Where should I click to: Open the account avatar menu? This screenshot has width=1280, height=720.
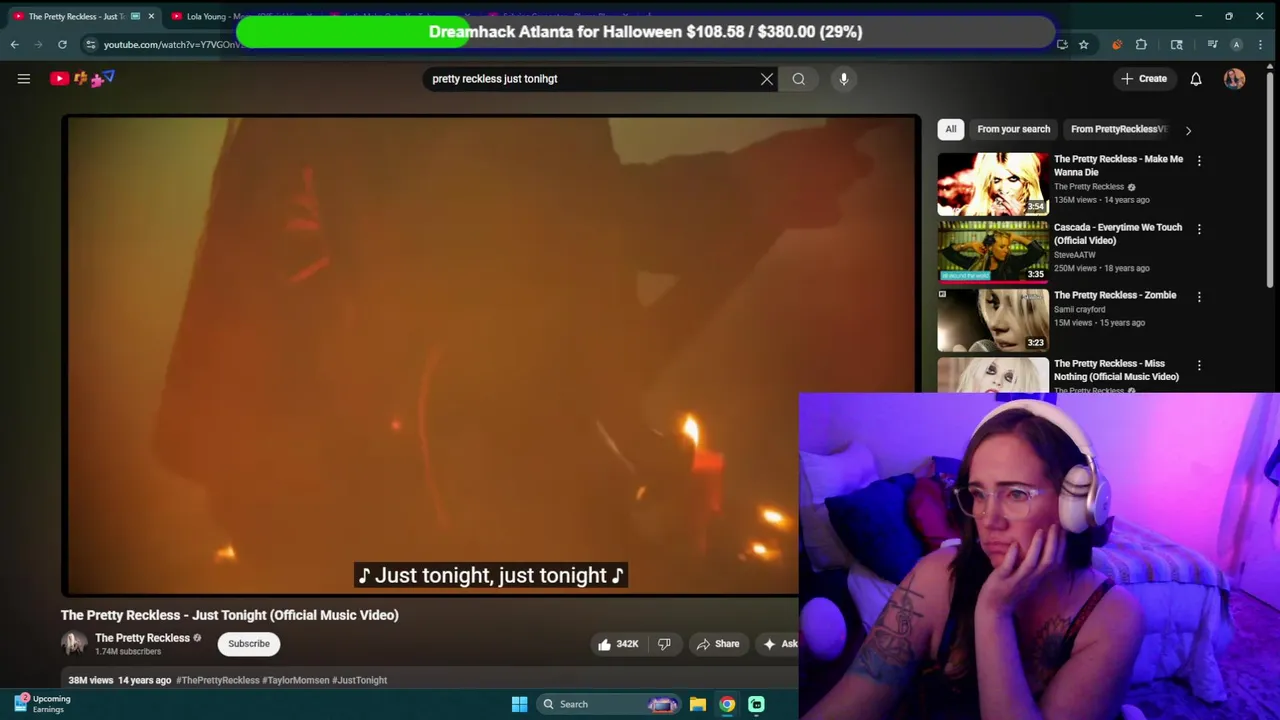click(x=1234, y=79)
